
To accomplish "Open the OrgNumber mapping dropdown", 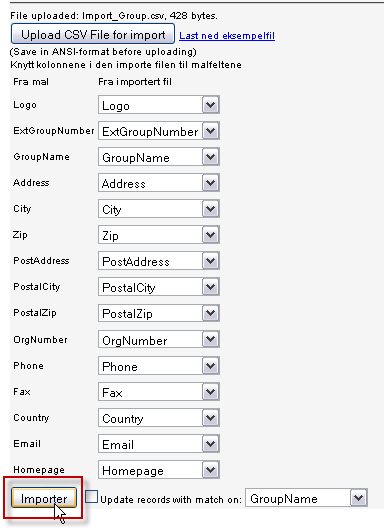I will pos(159,339).
